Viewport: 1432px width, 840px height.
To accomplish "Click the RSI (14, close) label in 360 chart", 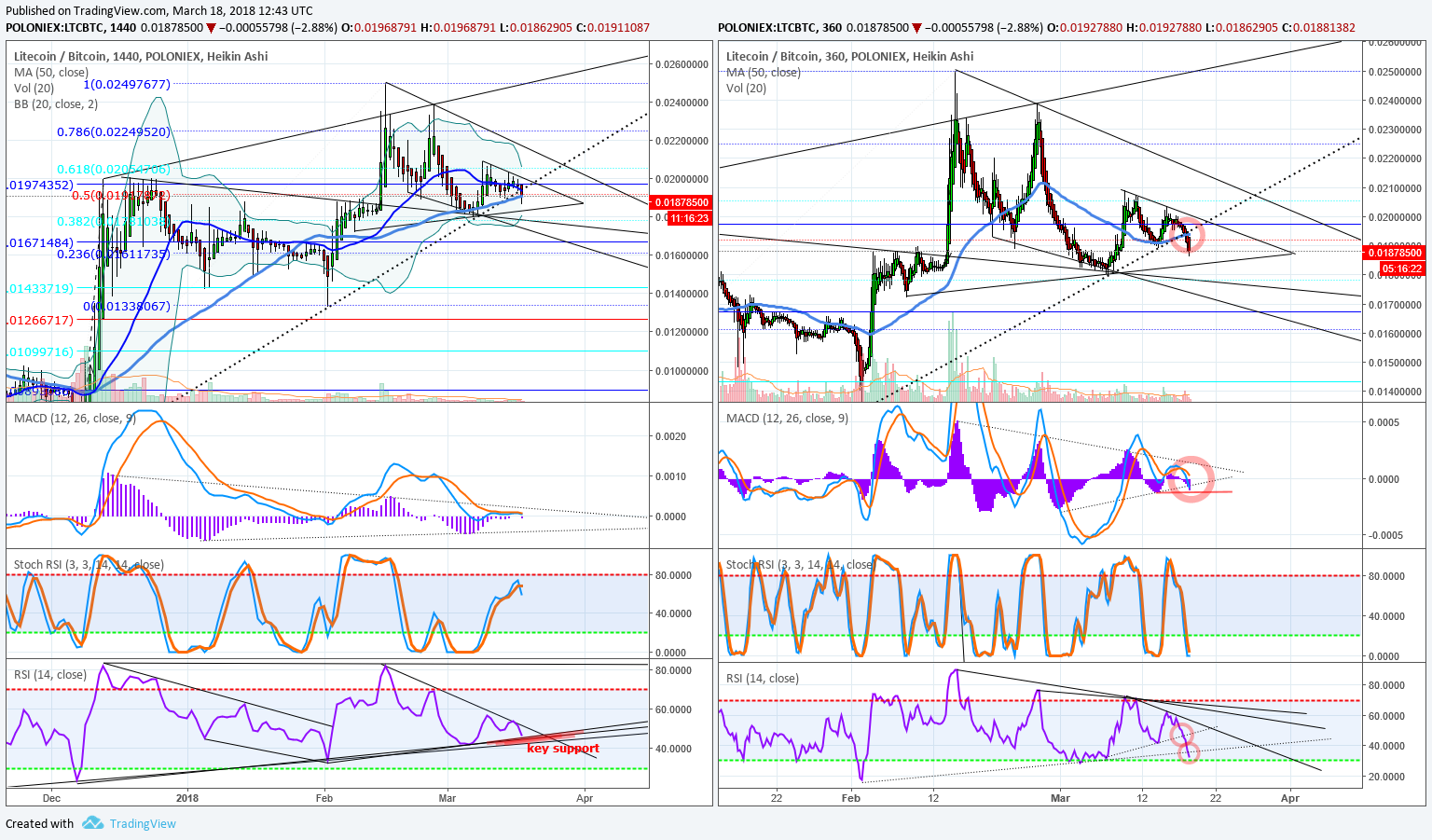I will (763, 679).
